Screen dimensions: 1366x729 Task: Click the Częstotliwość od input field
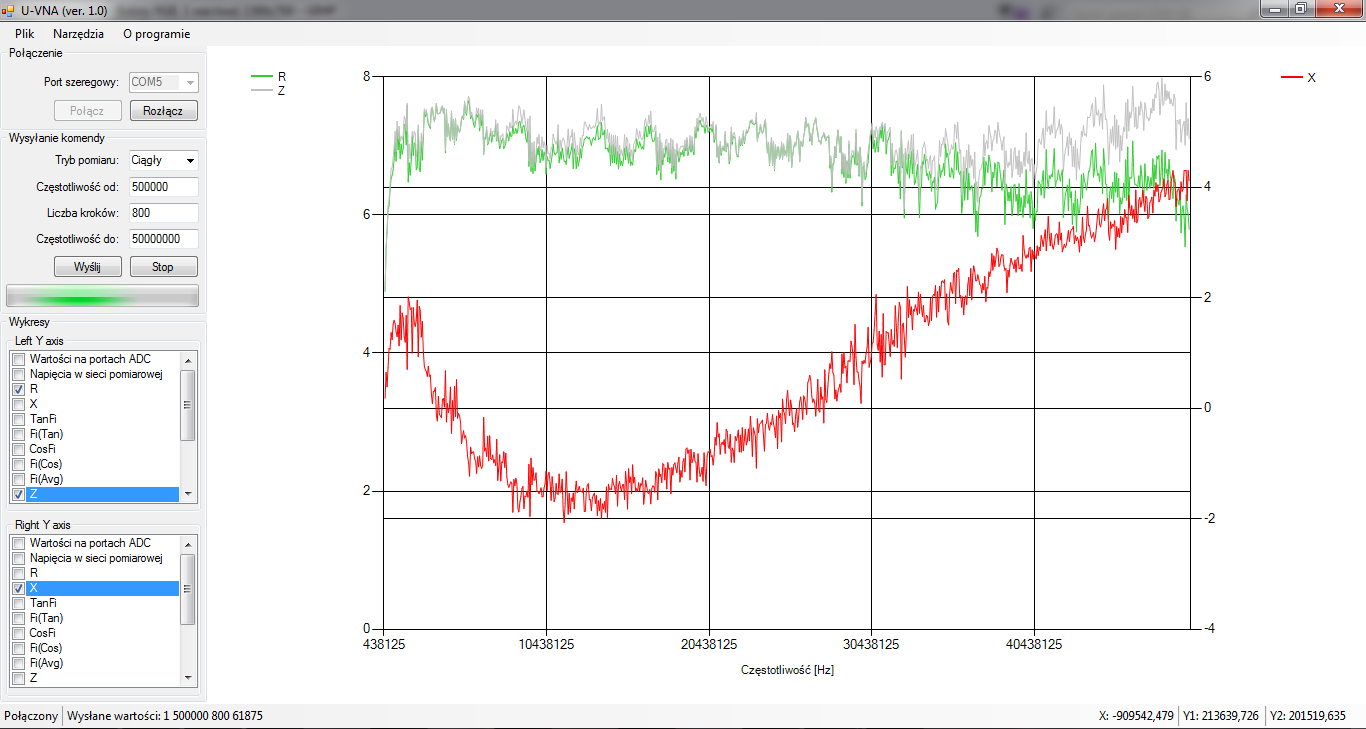point(163,187)
